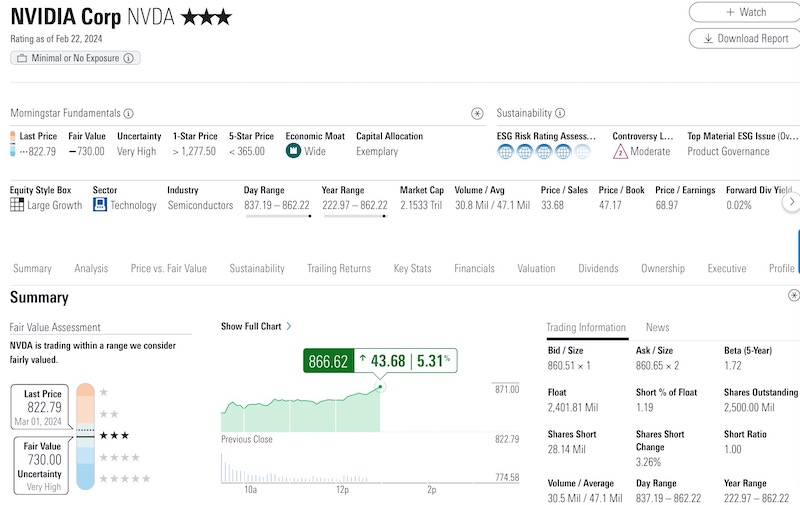The image size is (800, 505).
Task: Click the Economic Moat wide icon
Action: pyautogui.click(x=294, y=151)
